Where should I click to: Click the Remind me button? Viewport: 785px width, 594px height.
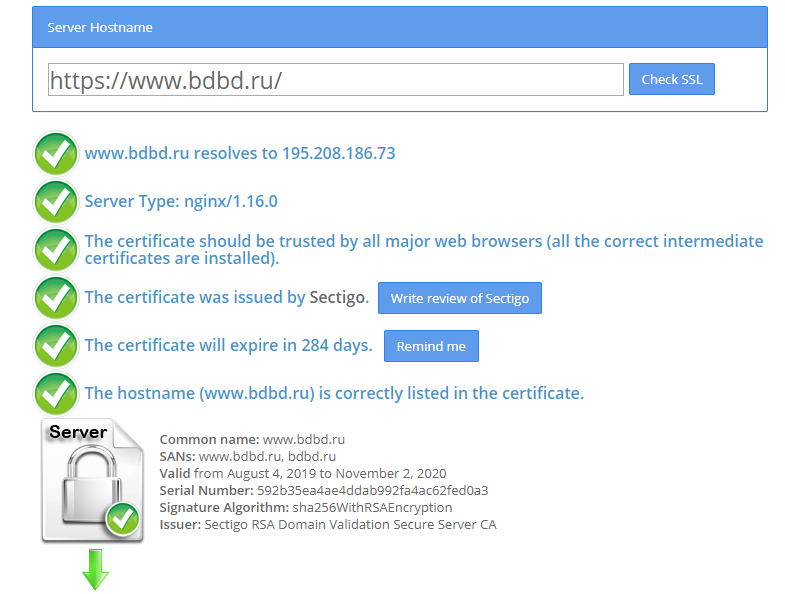431,346
